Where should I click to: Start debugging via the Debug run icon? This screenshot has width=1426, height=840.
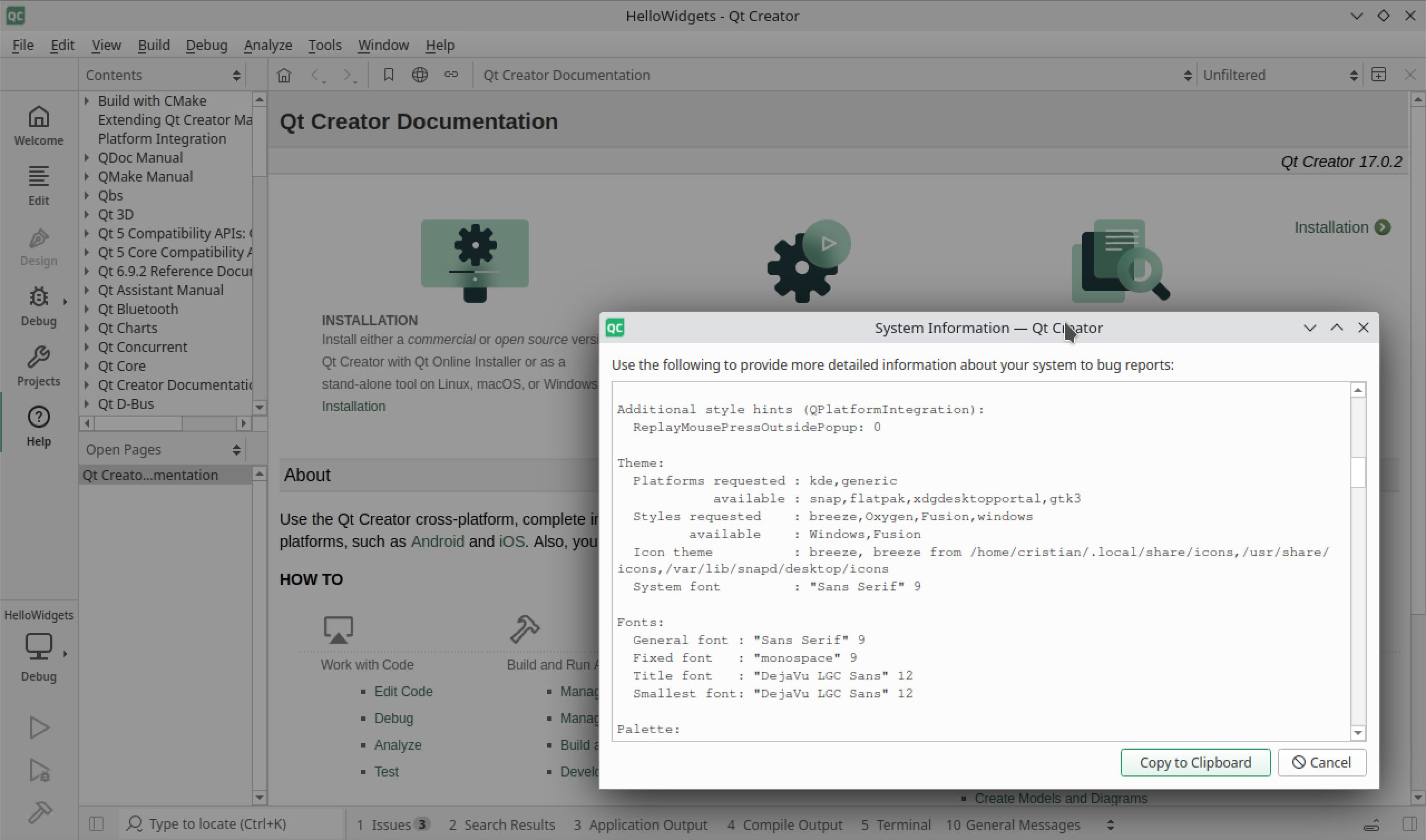(x=38, y=770)
